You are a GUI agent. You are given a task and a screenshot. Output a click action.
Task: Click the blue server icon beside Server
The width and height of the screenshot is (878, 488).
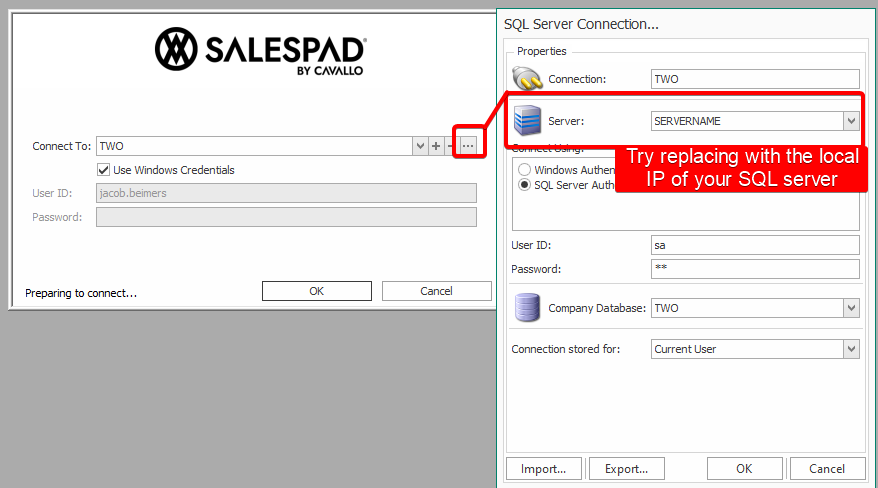(x=527, y=120)
